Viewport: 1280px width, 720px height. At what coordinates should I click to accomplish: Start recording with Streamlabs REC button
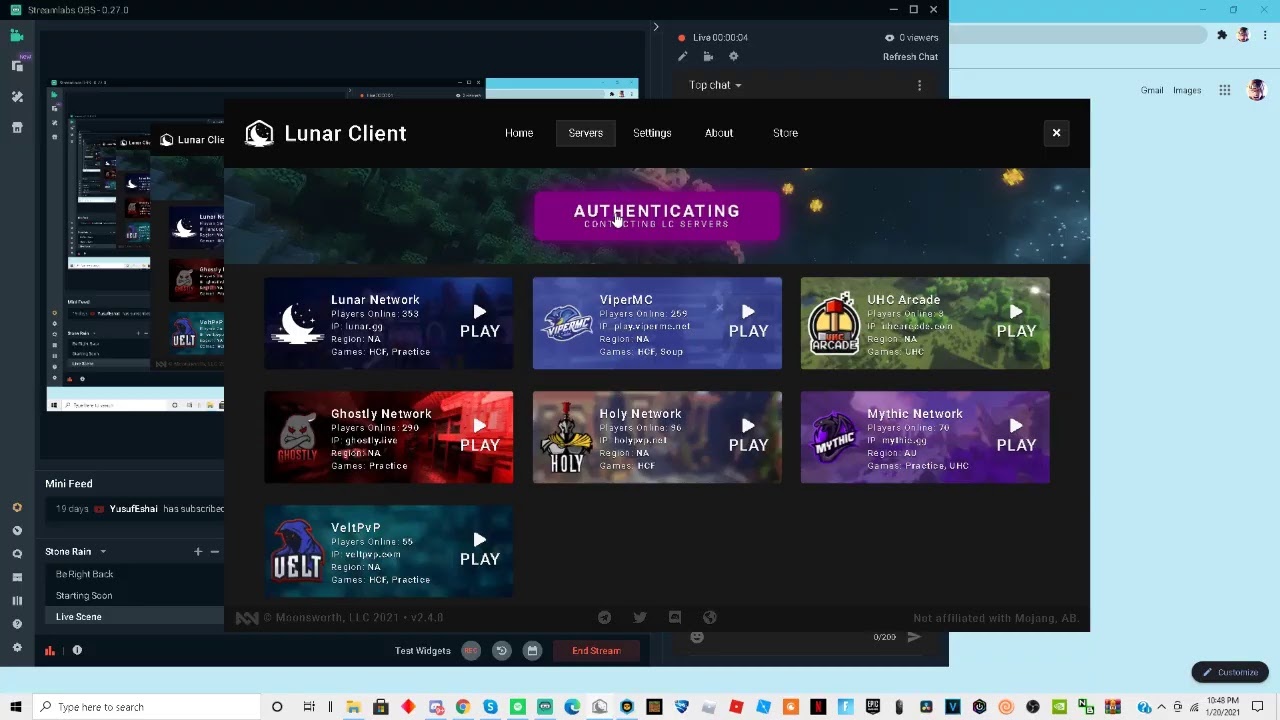pos(471,651)
